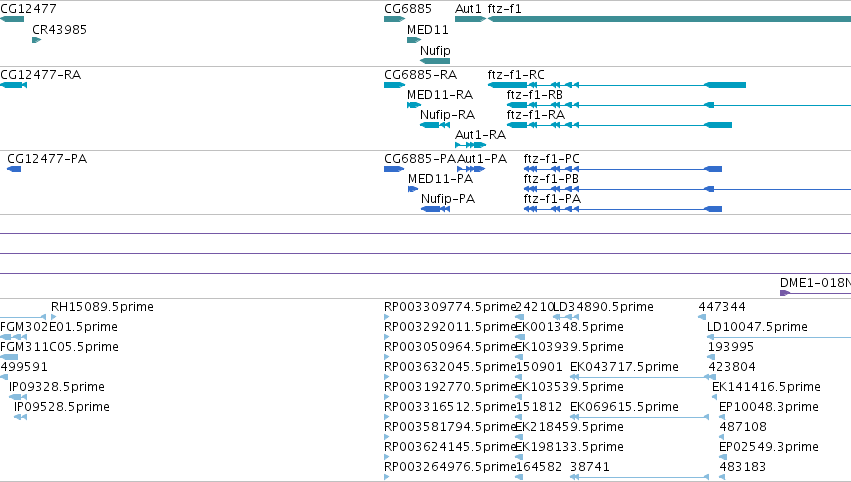851x482 pixels.
Task: Select the CR43985 gene arrow glyph
Action: point(36,40)
